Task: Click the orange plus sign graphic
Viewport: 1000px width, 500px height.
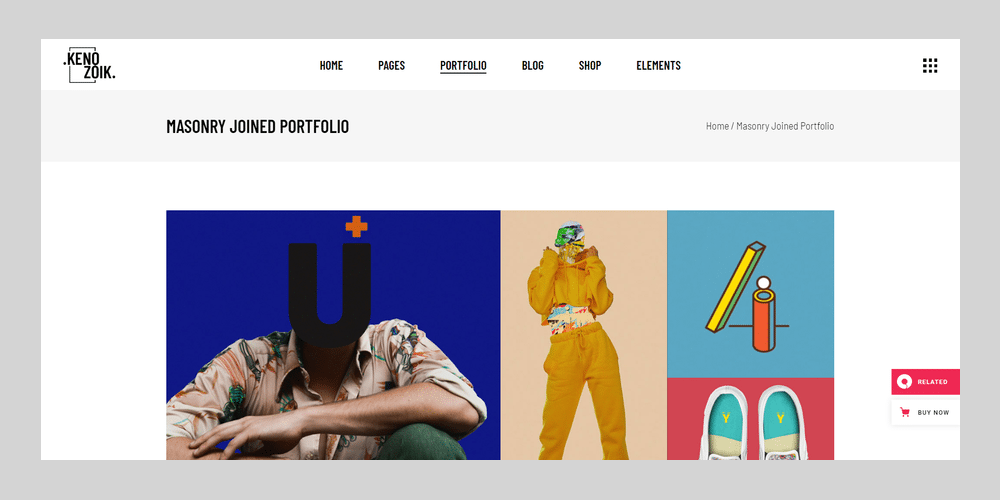Action: point(357,226)
